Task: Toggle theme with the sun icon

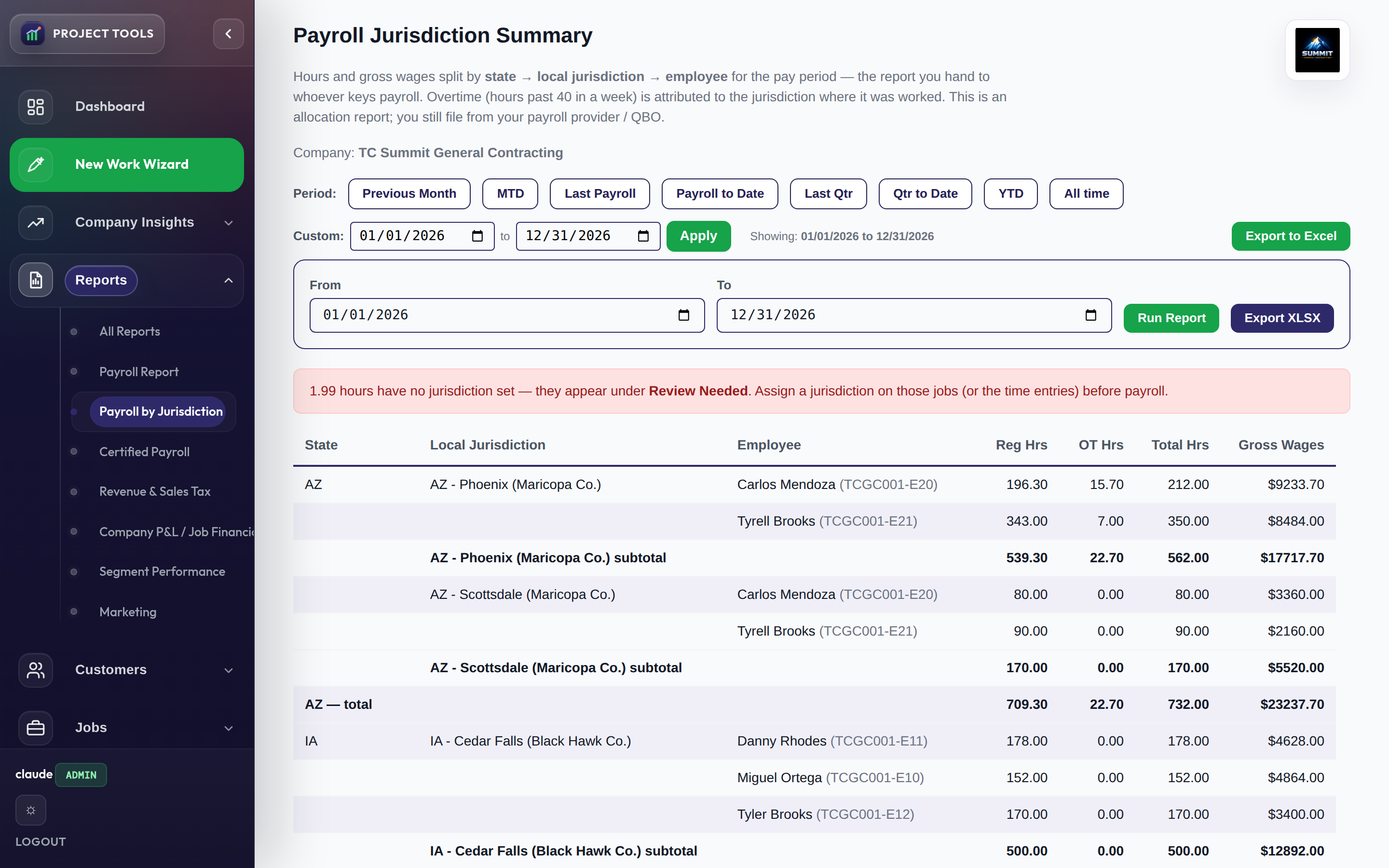Action: pyautogui.click(x=31, y=810)
